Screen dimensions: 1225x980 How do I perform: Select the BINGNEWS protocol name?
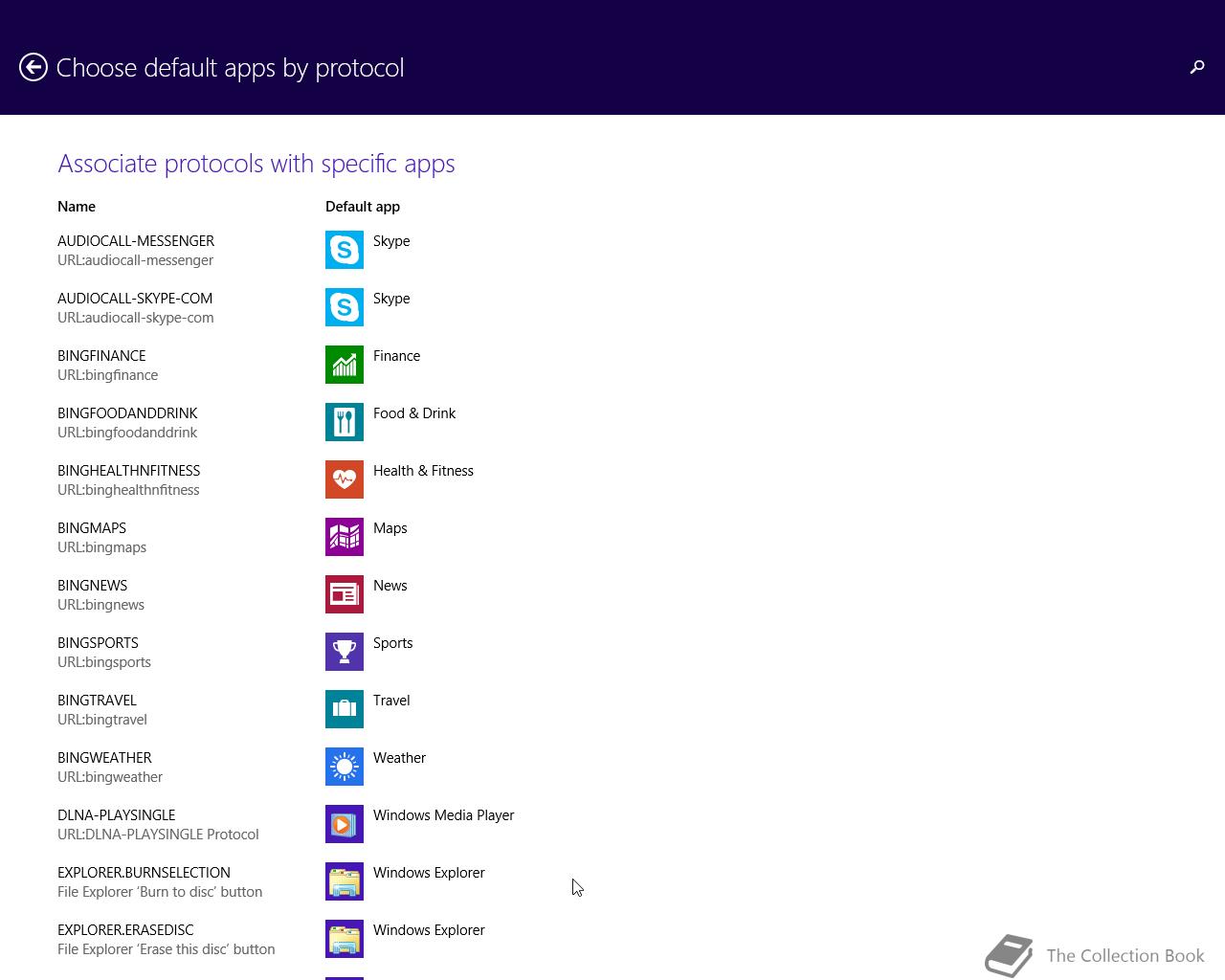[92, 586]
